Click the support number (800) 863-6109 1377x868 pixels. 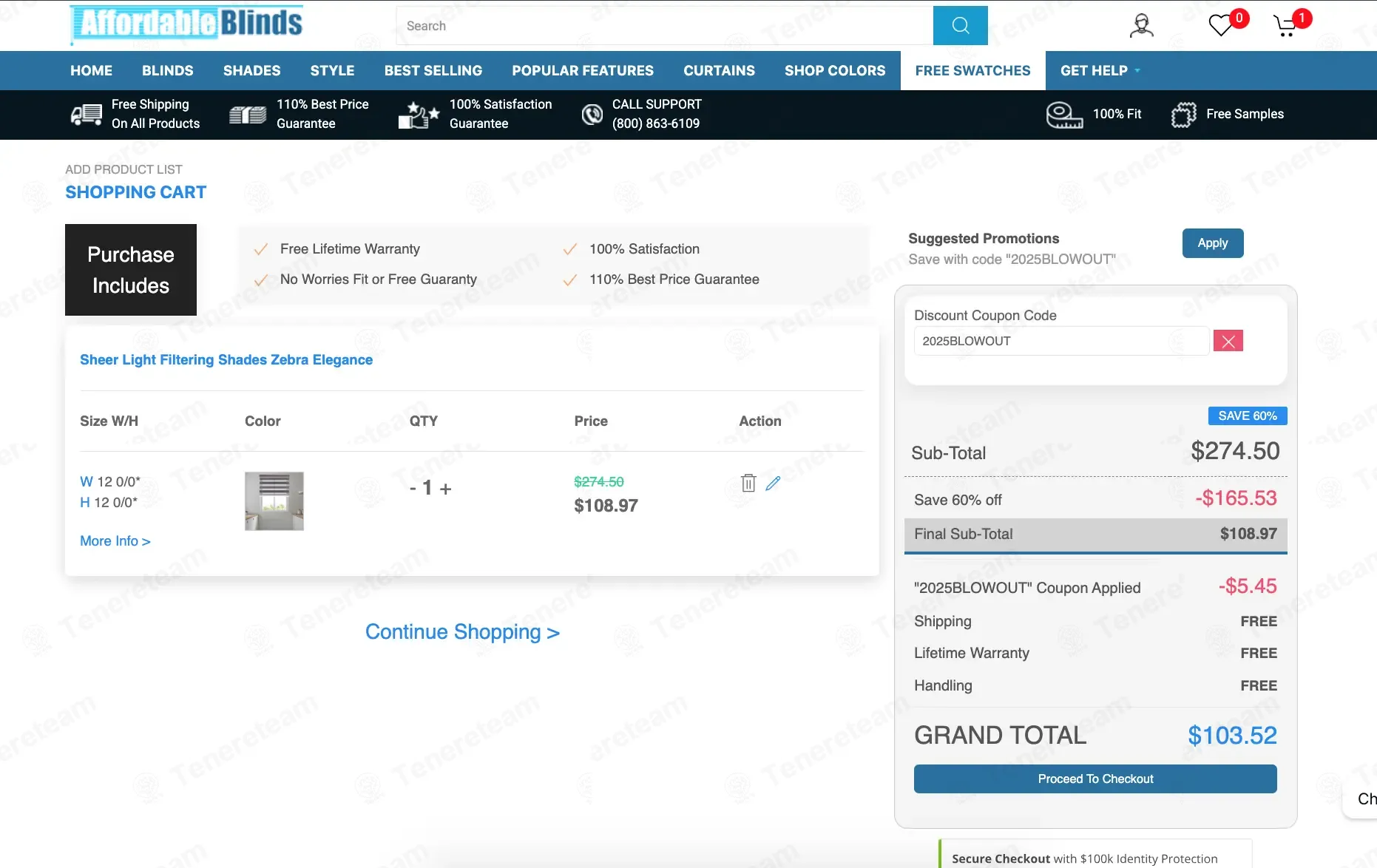coord(656,124)
